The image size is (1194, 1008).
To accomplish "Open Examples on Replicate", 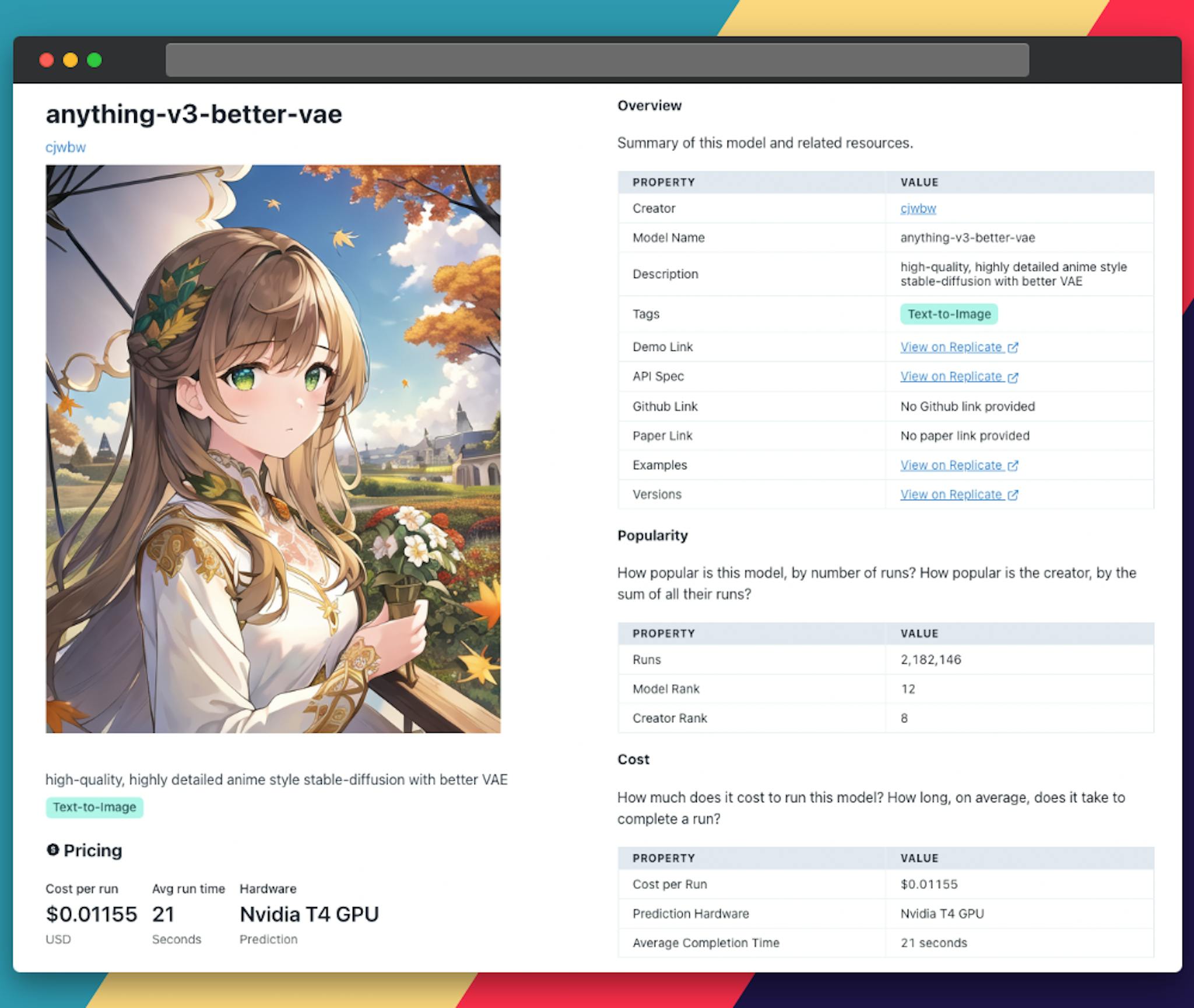I will click(x=958, y=465).
